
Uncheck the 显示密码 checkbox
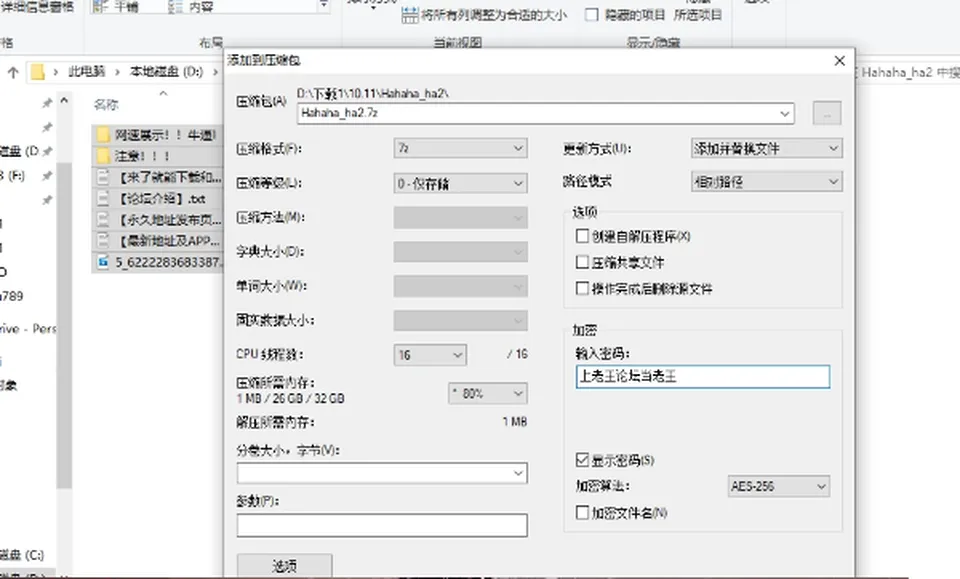pyautogui.click(x=582, y=460)
